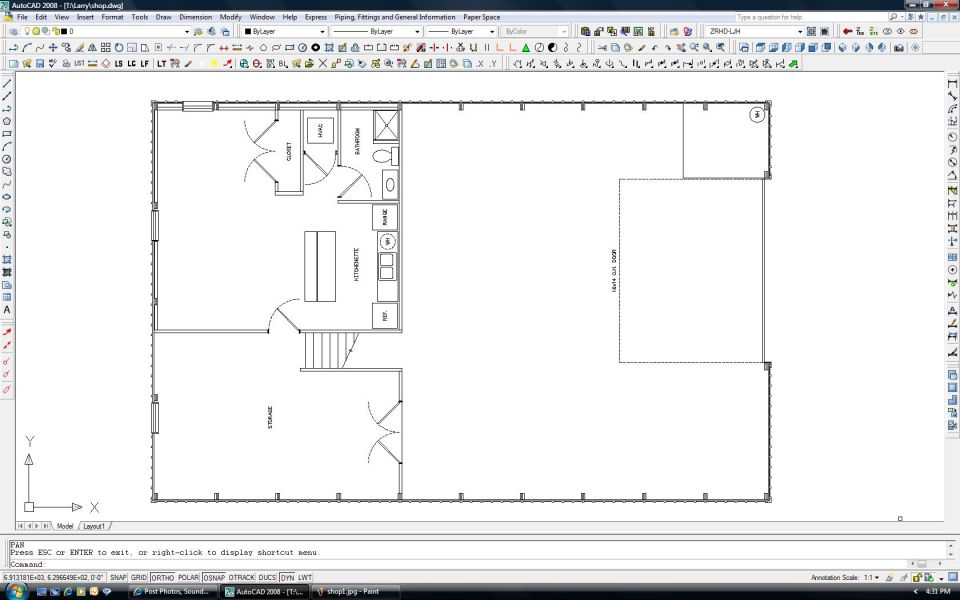Switch to the Model tab
960x600 pixels.
click(x=65, y=526)
